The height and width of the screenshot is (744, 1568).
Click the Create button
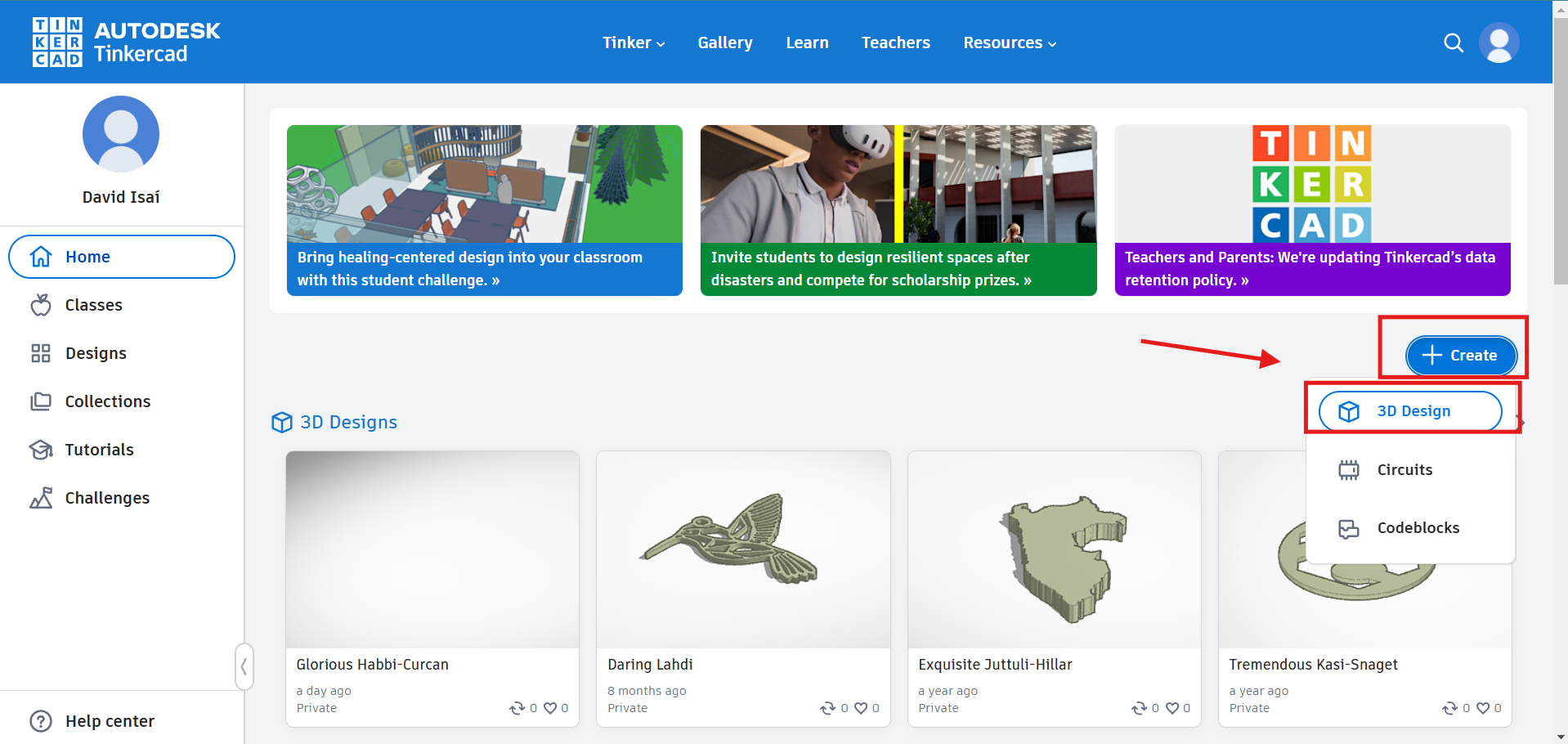tap(1461, 356)
